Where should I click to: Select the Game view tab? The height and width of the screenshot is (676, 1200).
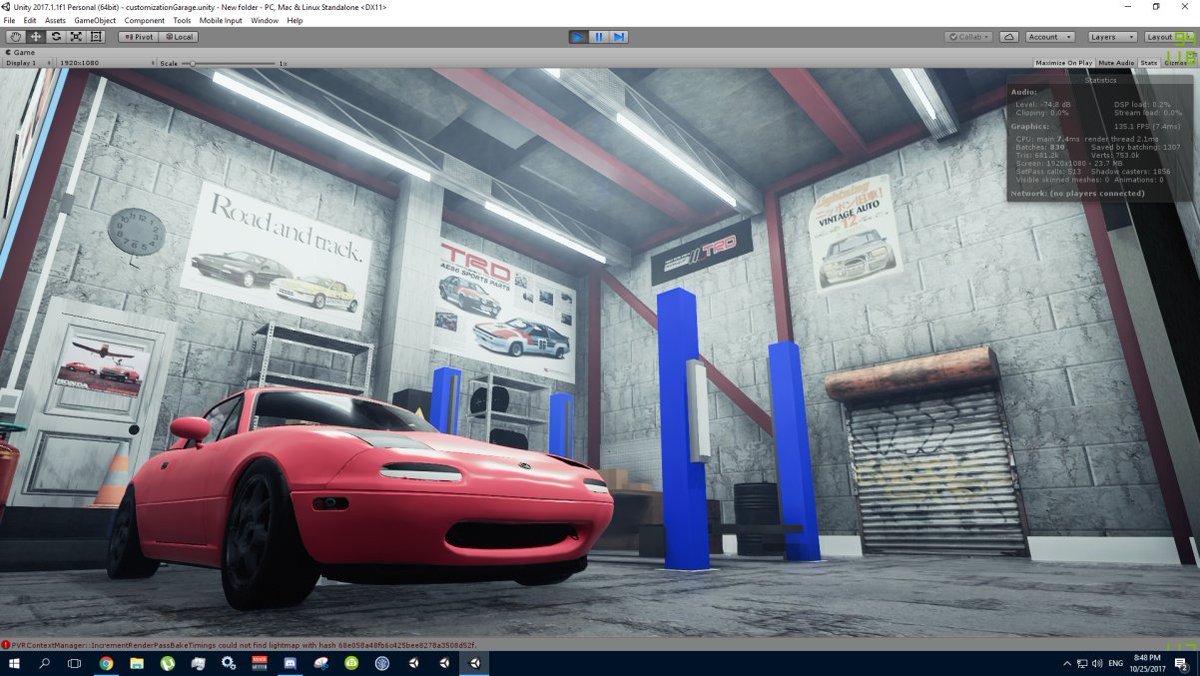click(22, 52)
